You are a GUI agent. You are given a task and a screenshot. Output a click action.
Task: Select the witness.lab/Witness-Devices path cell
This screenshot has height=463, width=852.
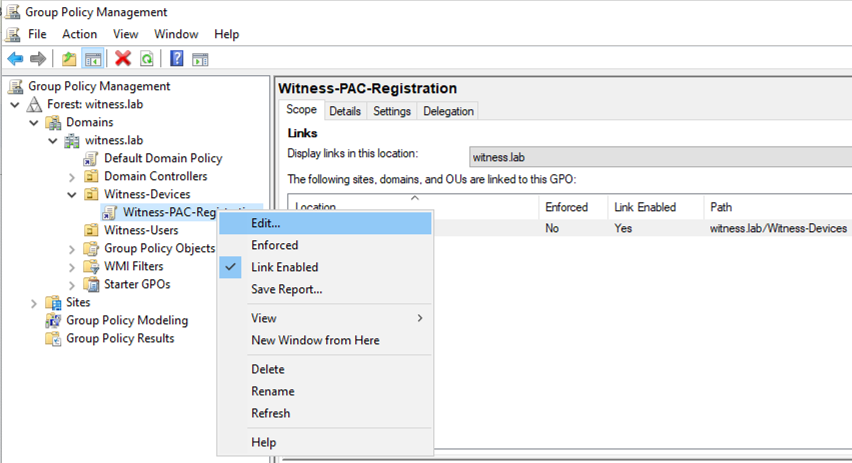pos(778,228)
